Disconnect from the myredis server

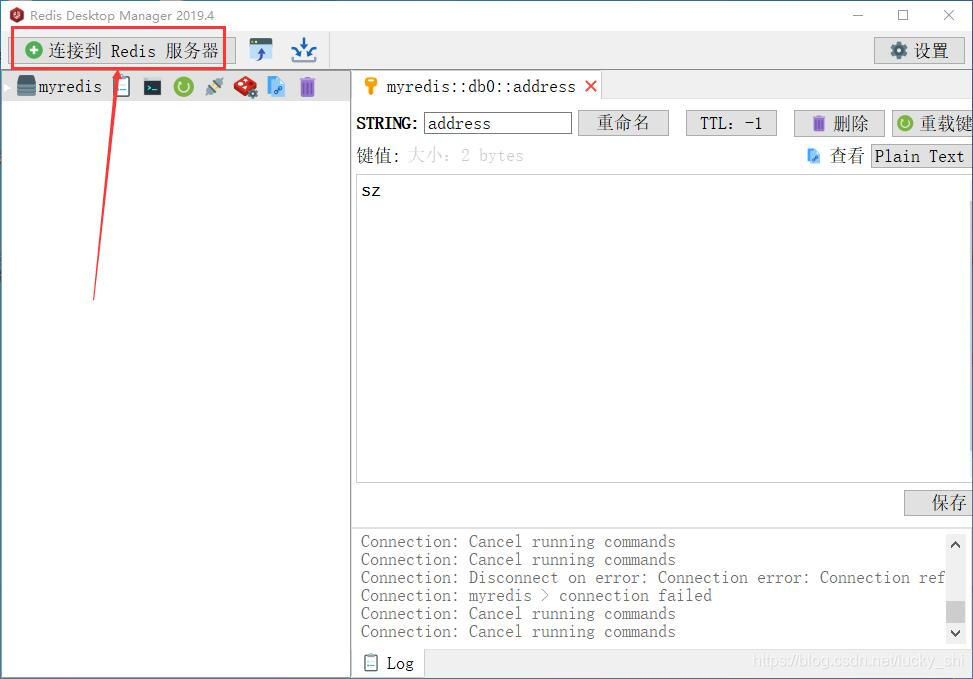point(214,86)
